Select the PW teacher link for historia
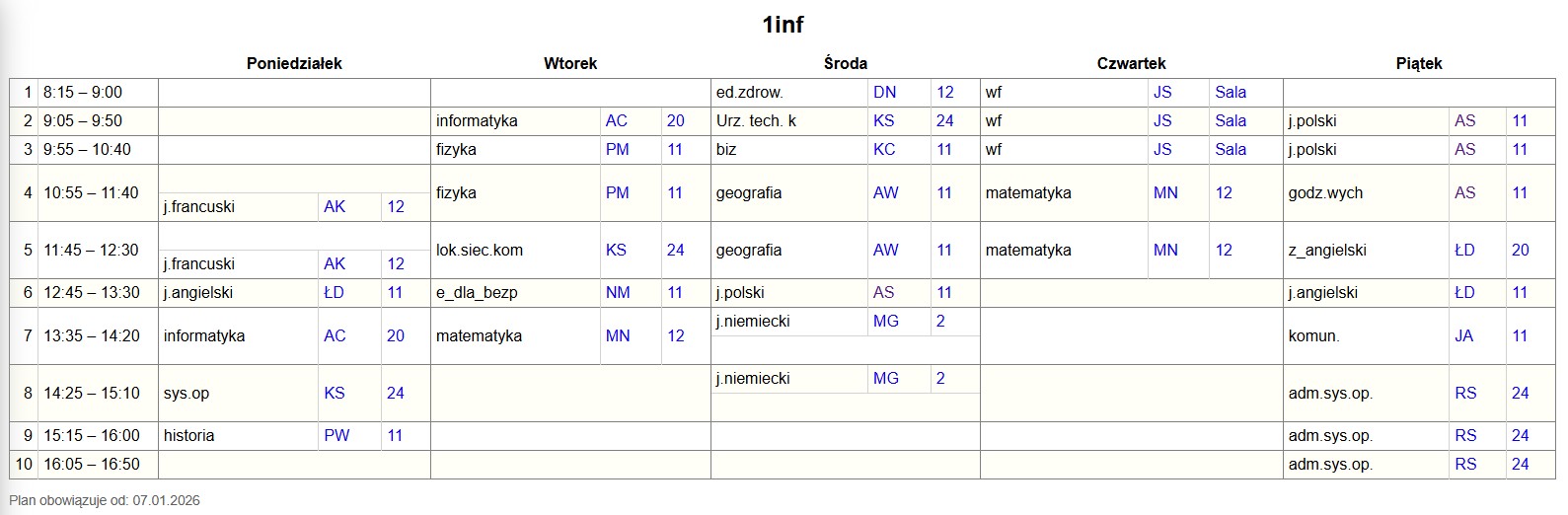The width and height of the screenshot is (1568, 515). [x=336, y=435]
